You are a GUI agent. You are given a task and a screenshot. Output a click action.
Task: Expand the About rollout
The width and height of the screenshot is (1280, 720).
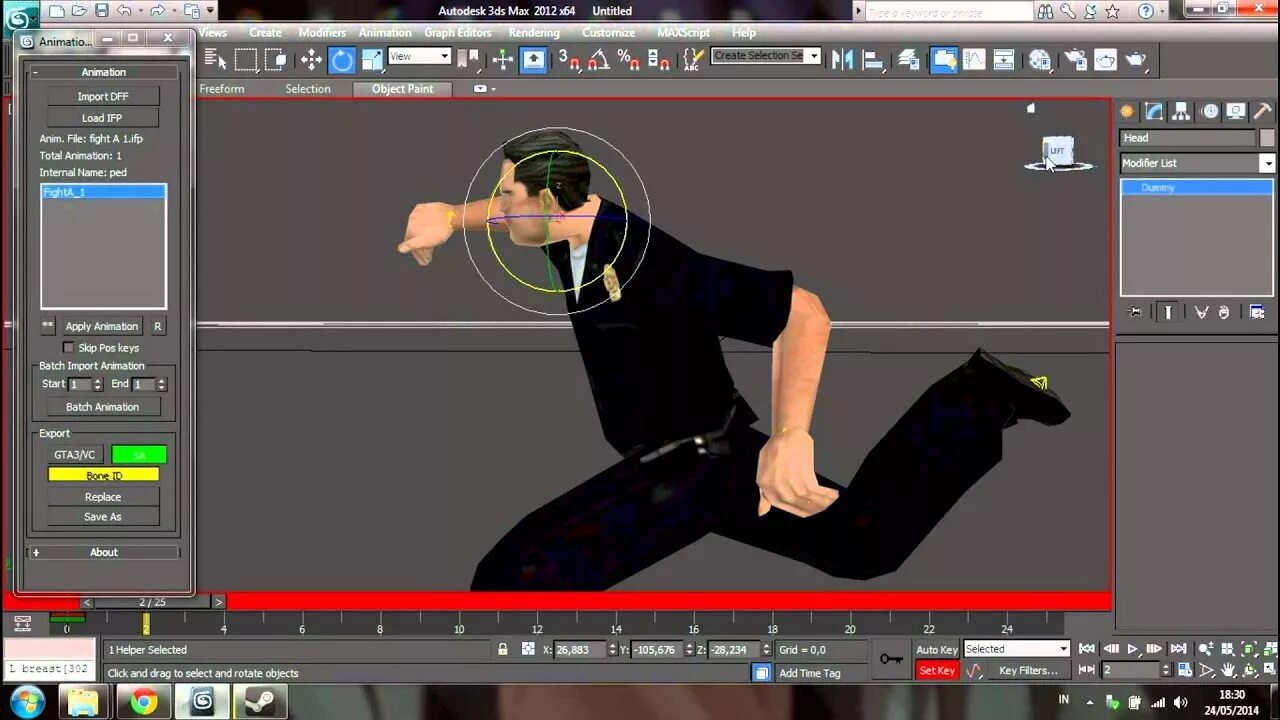coord(104,552)
